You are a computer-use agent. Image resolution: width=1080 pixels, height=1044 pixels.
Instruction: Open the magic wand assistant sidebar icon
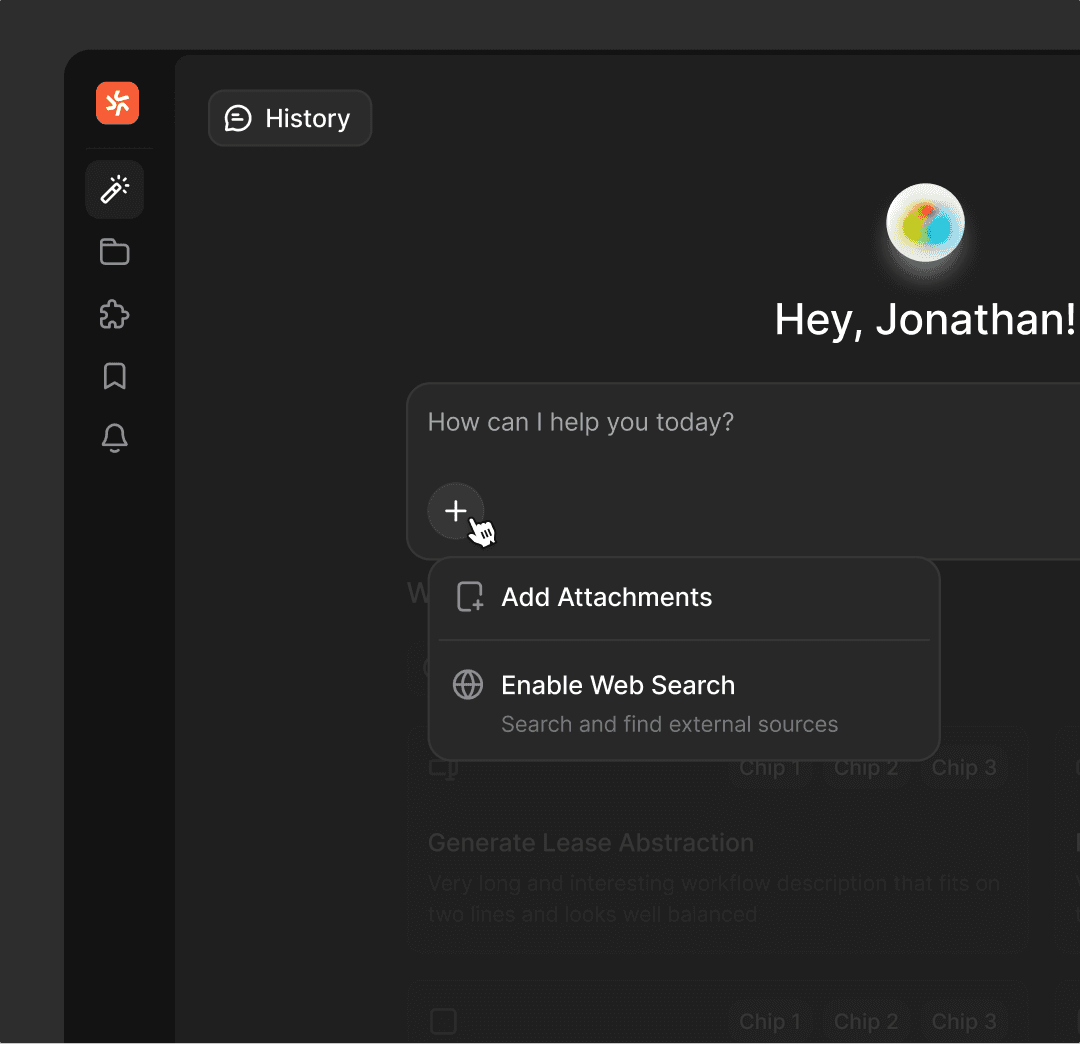tap(114, 189)
